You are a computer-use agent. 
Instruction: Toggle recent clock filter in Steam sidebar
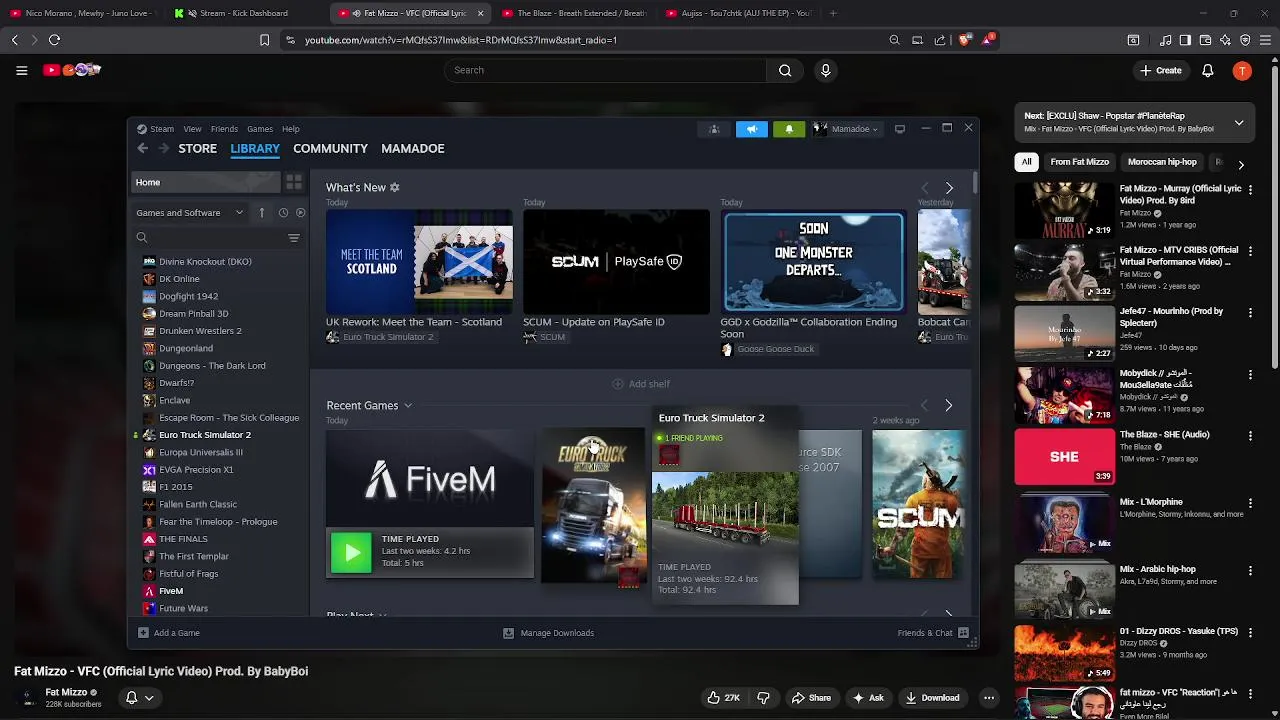pos(283,212)
